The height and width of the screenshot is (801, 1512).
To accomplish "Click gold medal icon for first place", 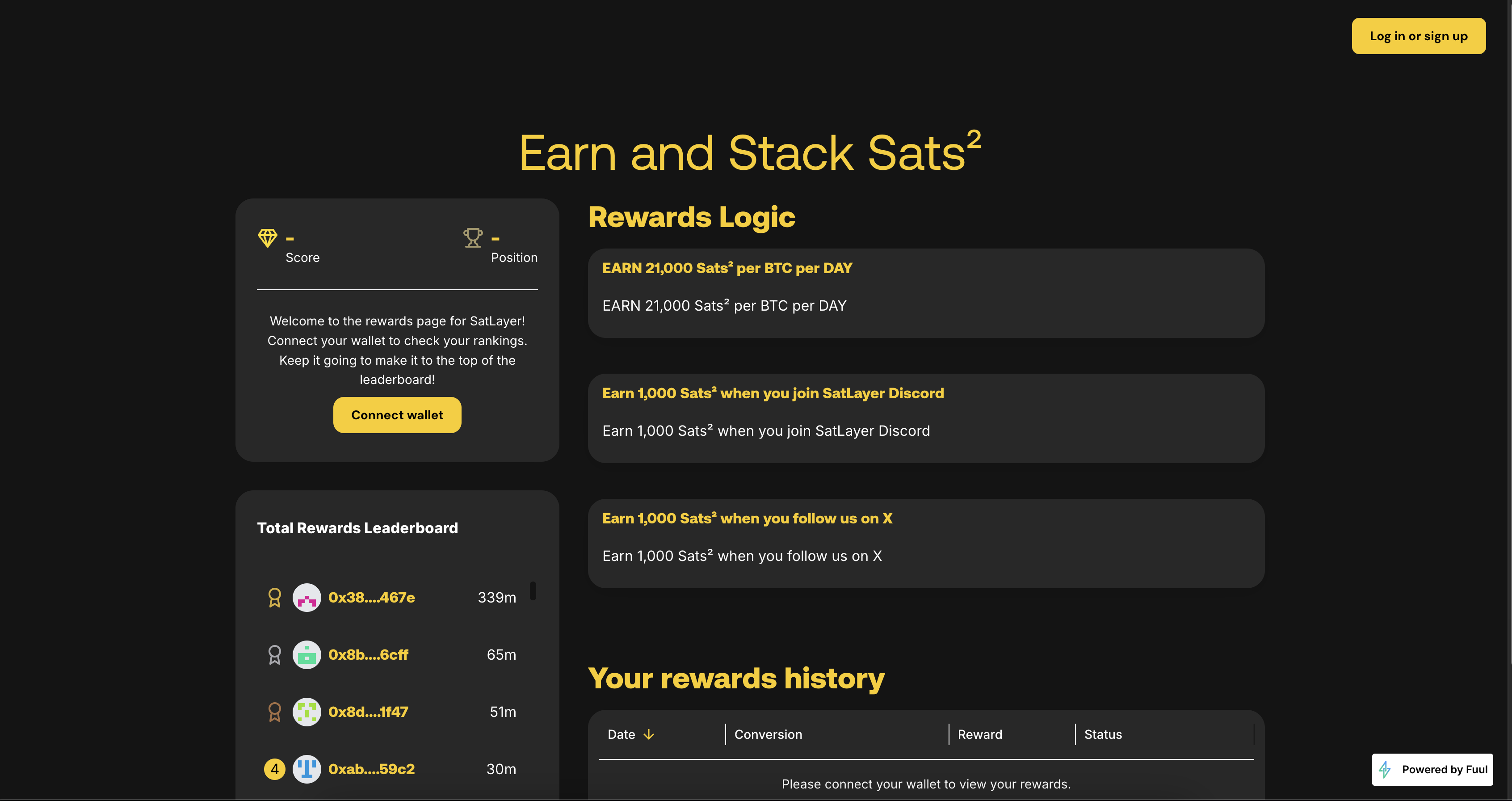I will tap(274, 597).
